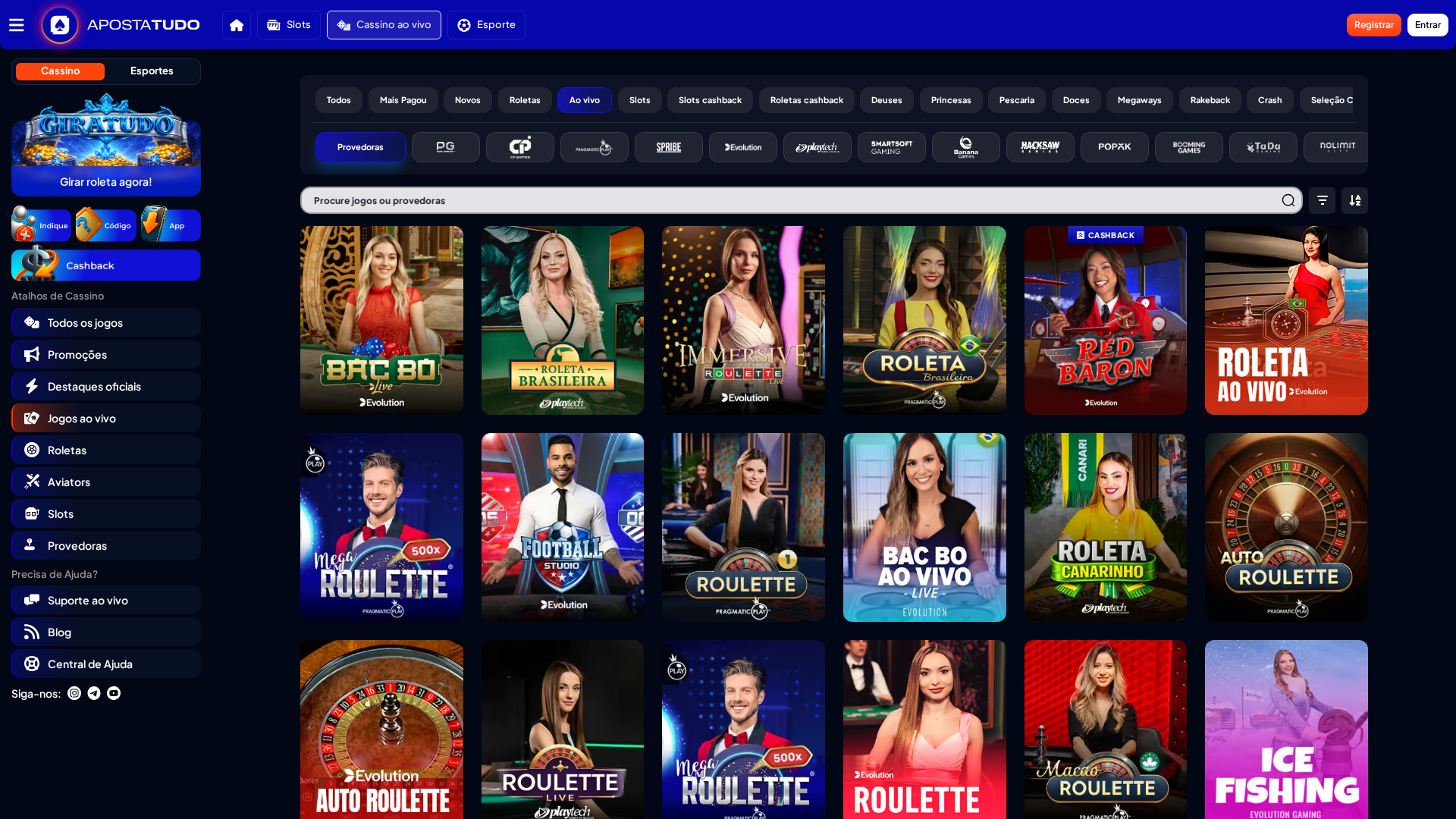Select the Roletas cashback category tab
Screen dimensions: 1456x819
pos(807,100)
